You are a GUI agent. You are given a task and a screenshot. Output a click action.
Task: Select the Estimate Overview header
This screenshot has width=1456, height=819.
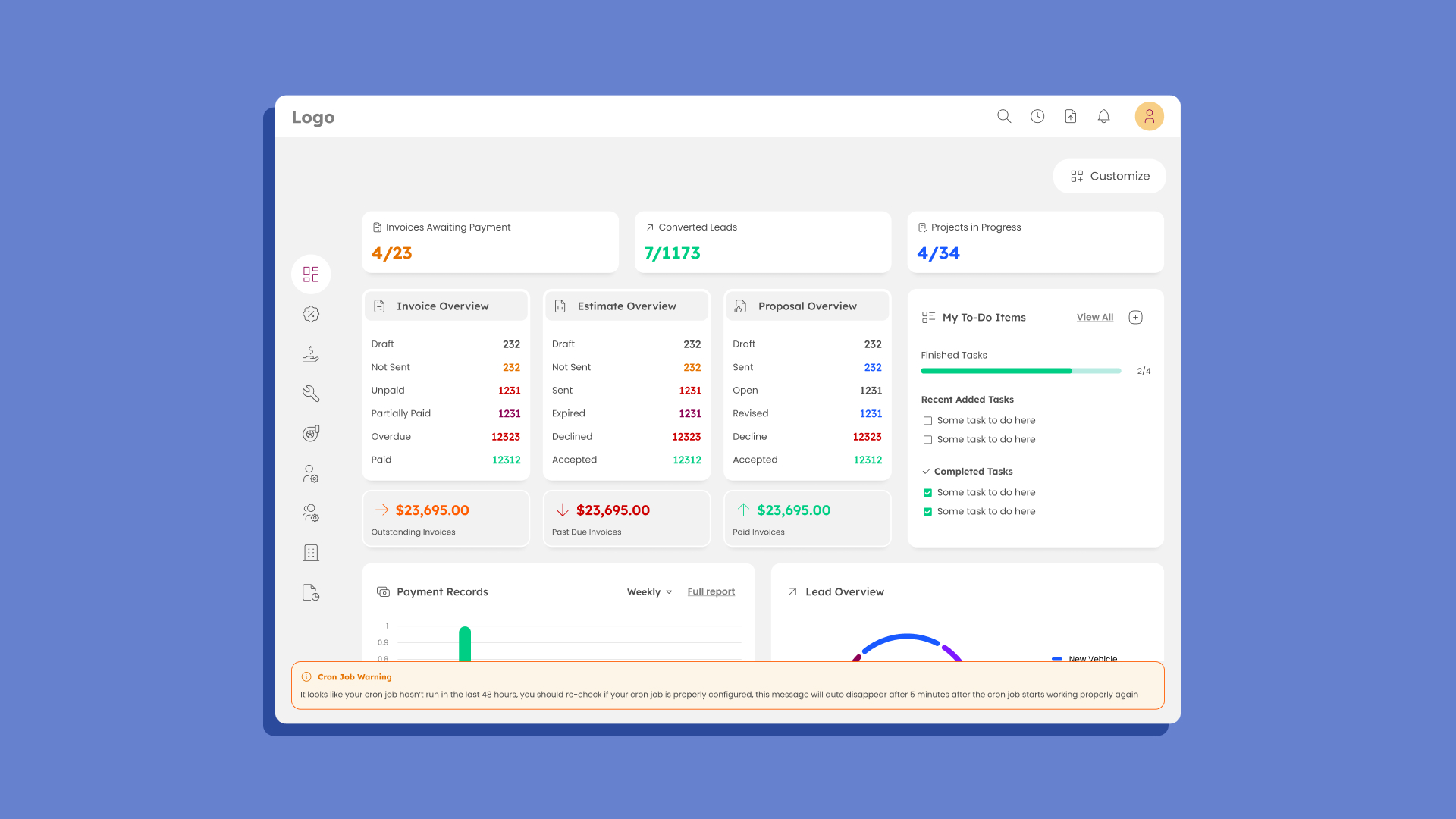click(x=626, y=306)
